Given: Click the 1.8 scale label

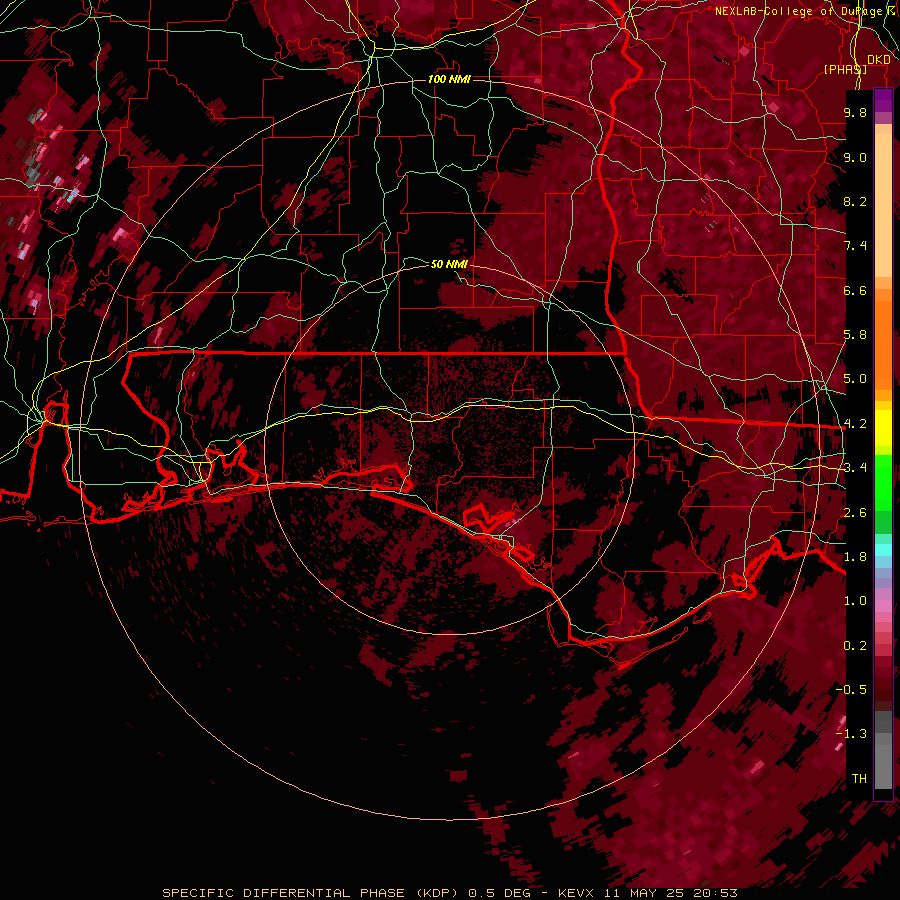Looking at the screenshot, I should (855, 557).
